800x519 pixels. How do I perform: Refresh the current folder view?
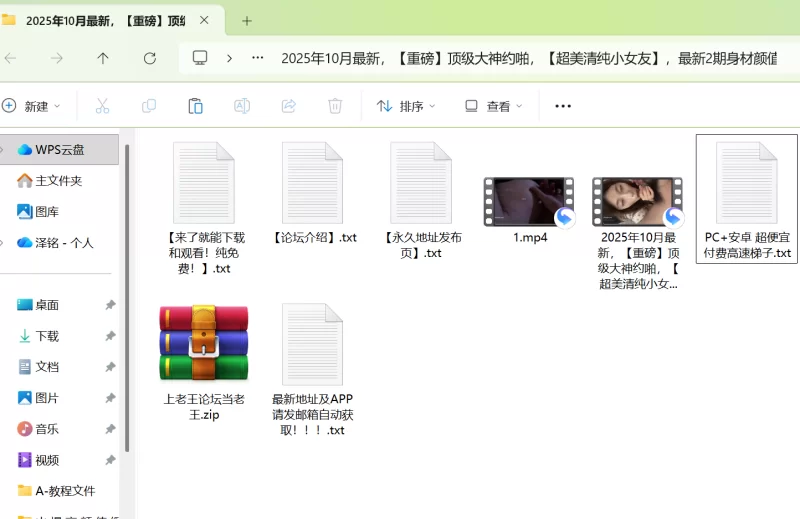tap(150, 58)
